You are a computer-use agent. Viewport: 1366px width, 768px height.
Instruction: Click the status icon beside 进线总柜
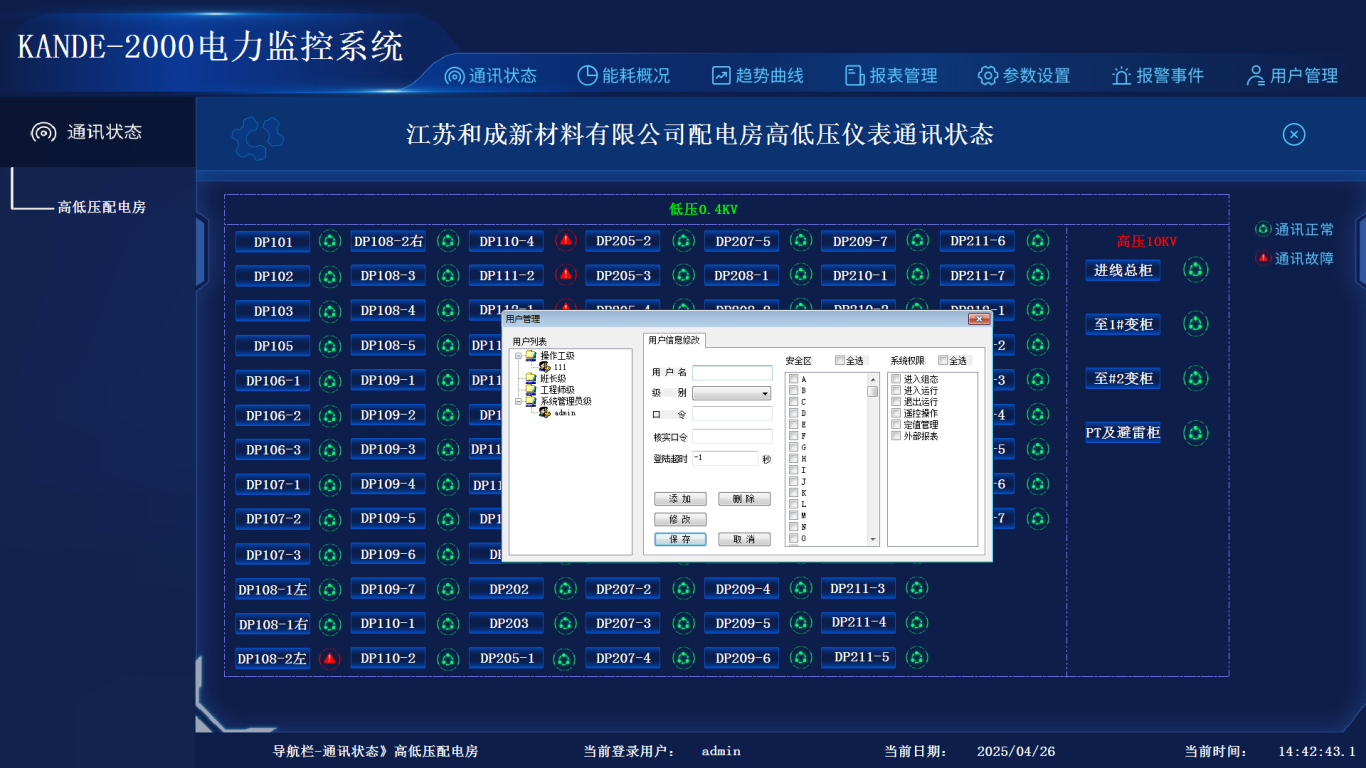[x=1196, y=269]
